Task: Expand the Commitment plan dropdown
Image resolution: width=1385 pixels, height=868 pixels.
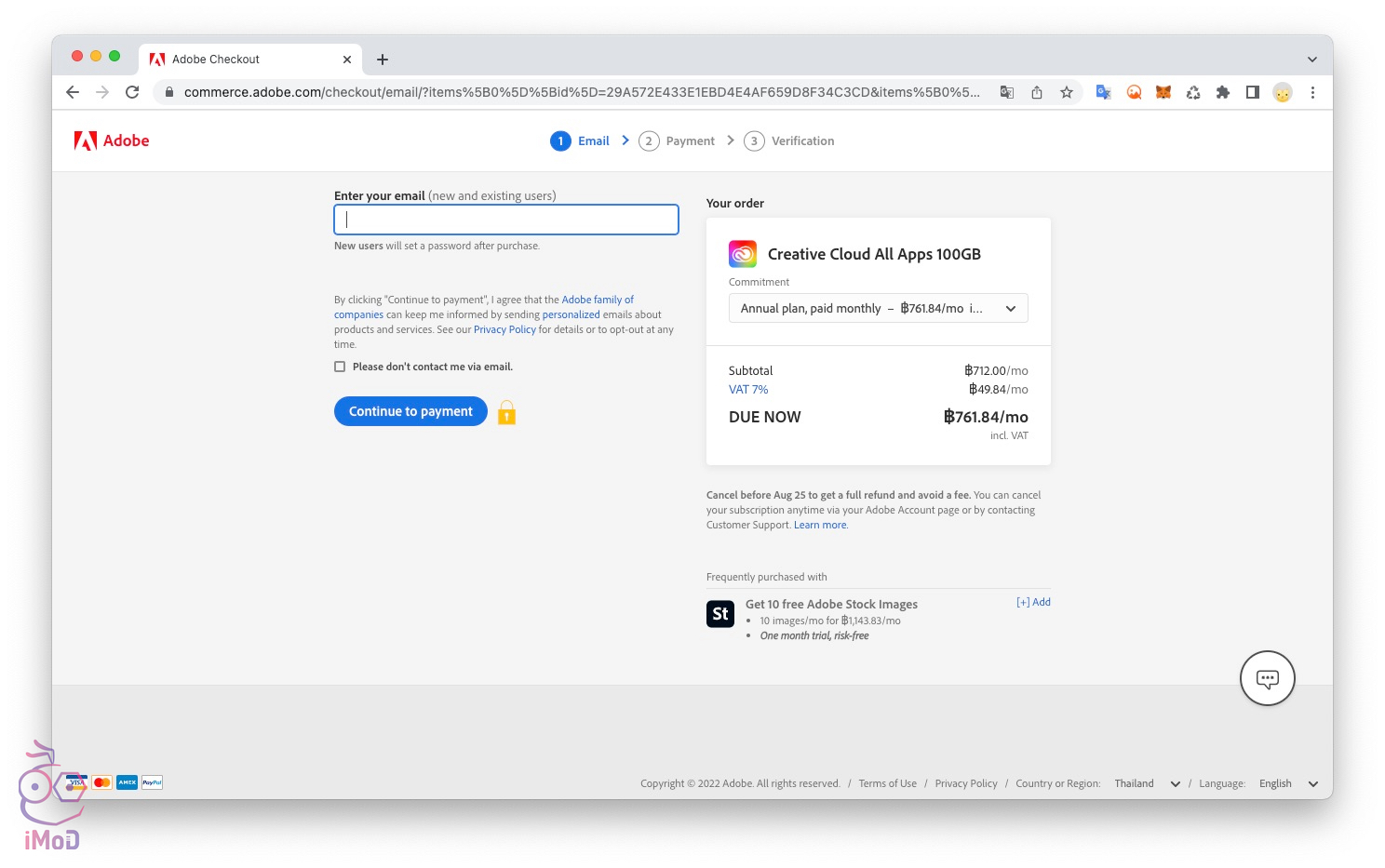Action: pos(878,308)
